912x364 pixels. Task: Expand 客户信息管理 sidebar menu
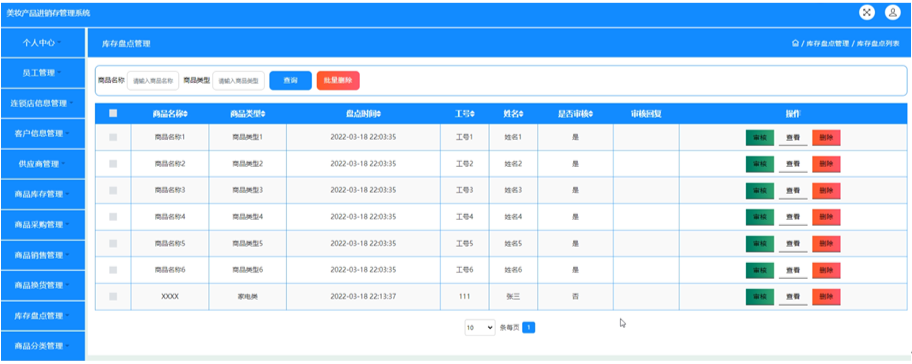[x=43, y=134]
